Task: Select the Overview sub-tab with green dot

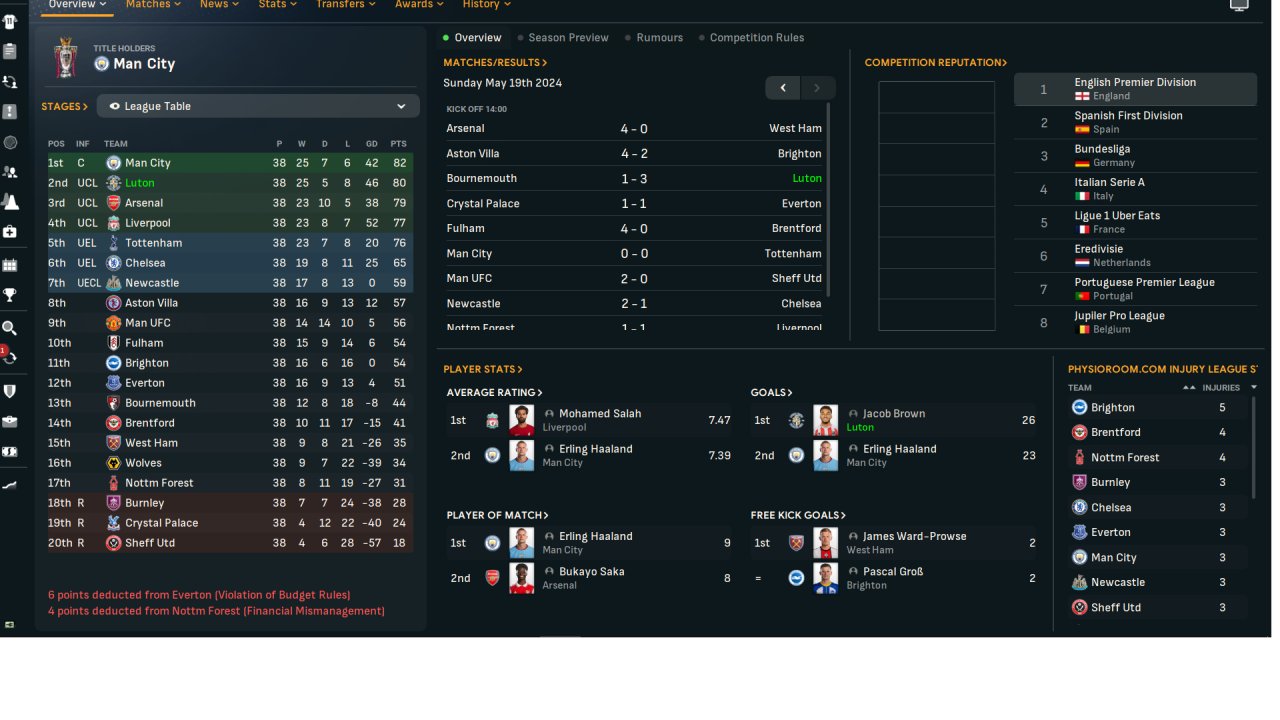Action: (x=472, y=38)
